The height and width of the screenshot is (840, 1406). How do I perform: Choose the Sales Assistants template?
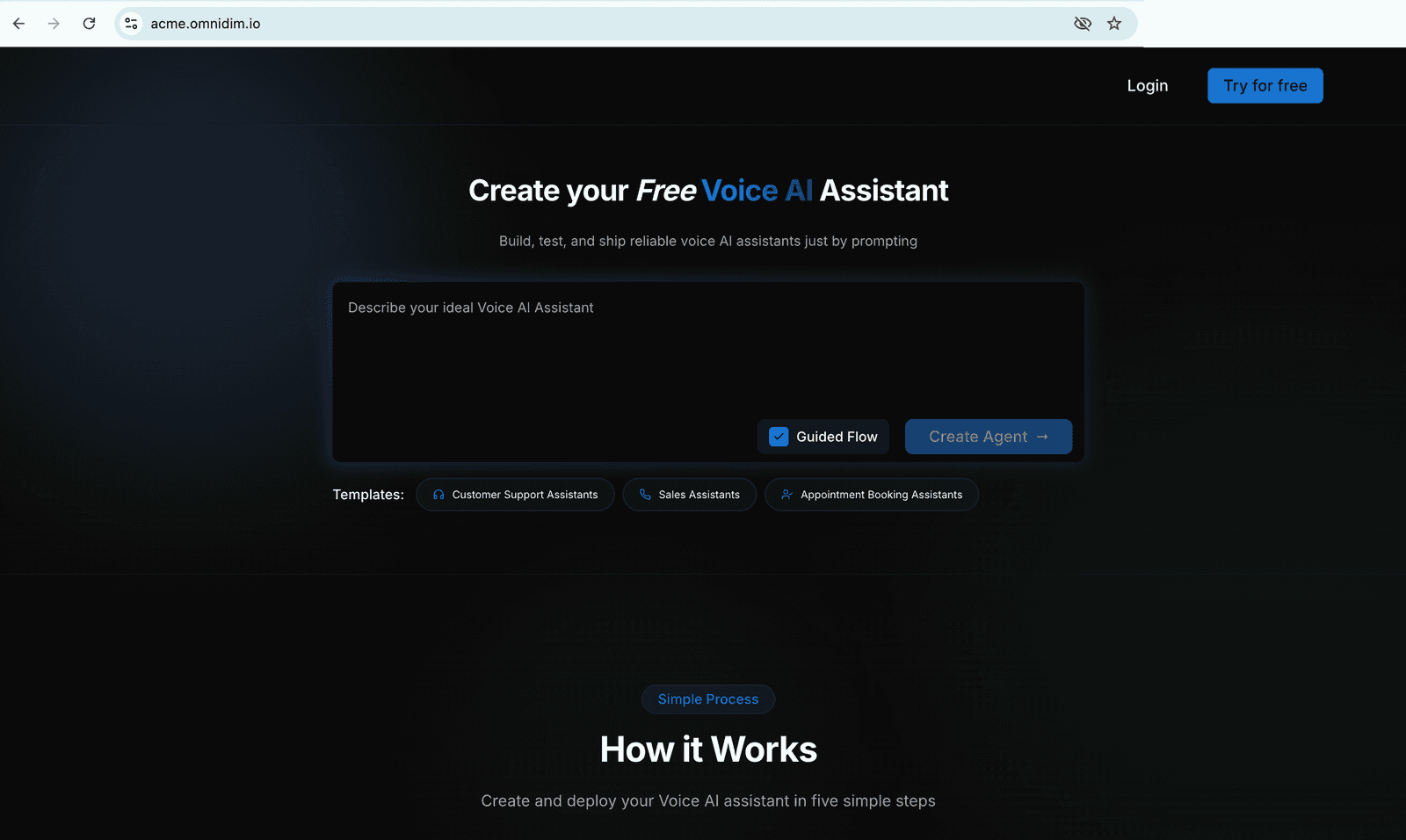(690, 495)
